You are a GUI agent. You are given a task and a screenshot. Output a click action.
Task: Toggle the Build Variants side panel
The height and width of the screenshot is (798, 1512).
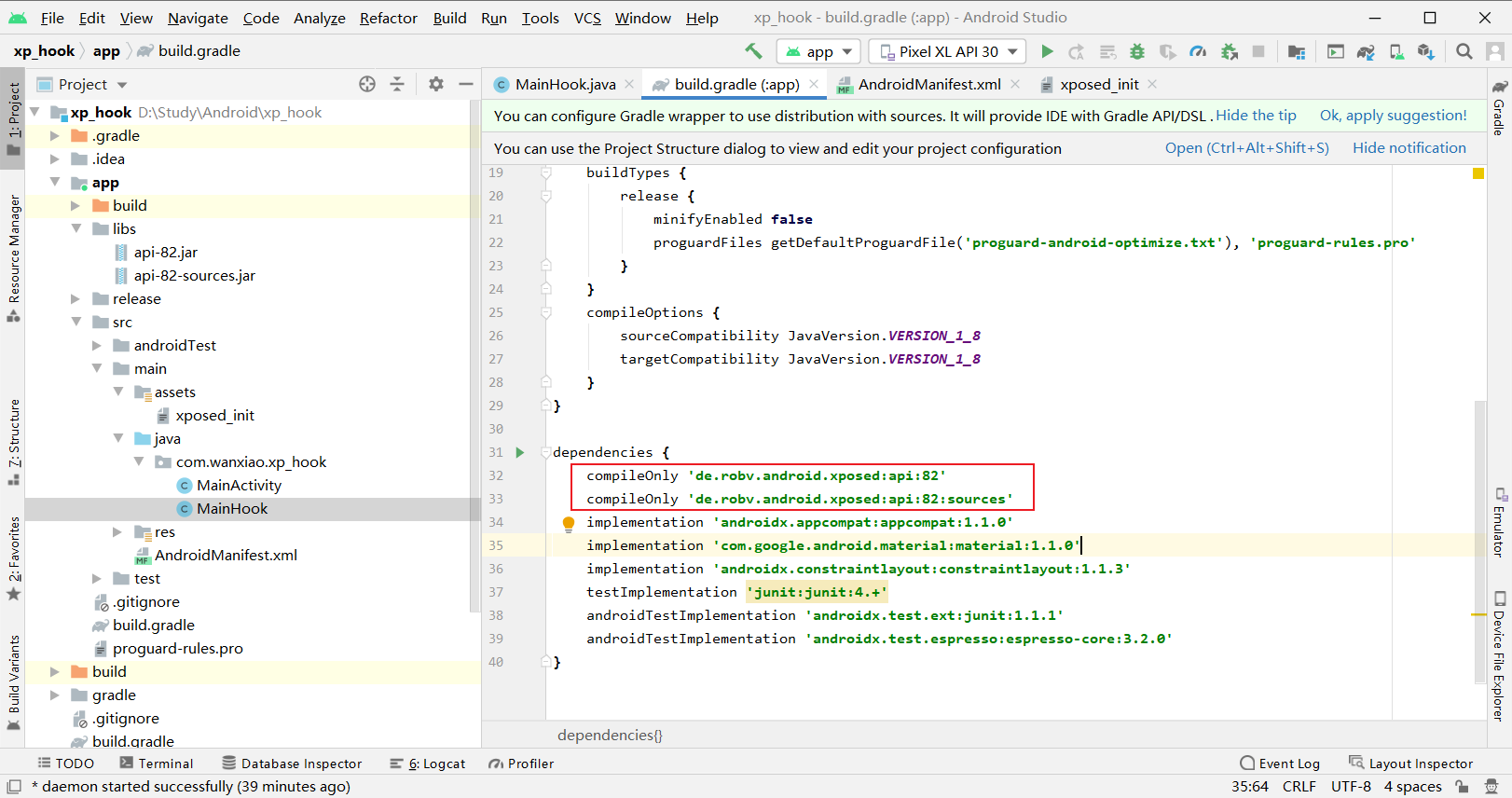pyautogui.click(x=13, y=681)
